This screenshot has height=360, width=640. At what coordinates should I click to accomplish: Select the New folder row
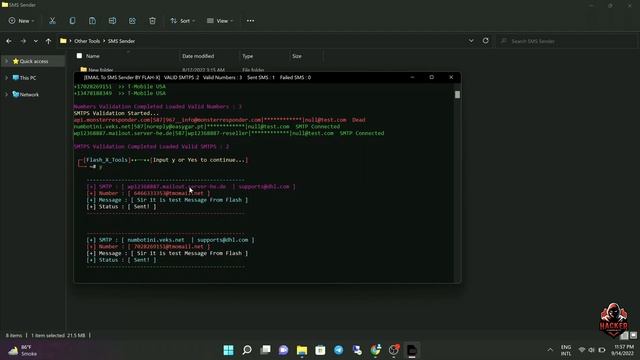tap(153, 70)
